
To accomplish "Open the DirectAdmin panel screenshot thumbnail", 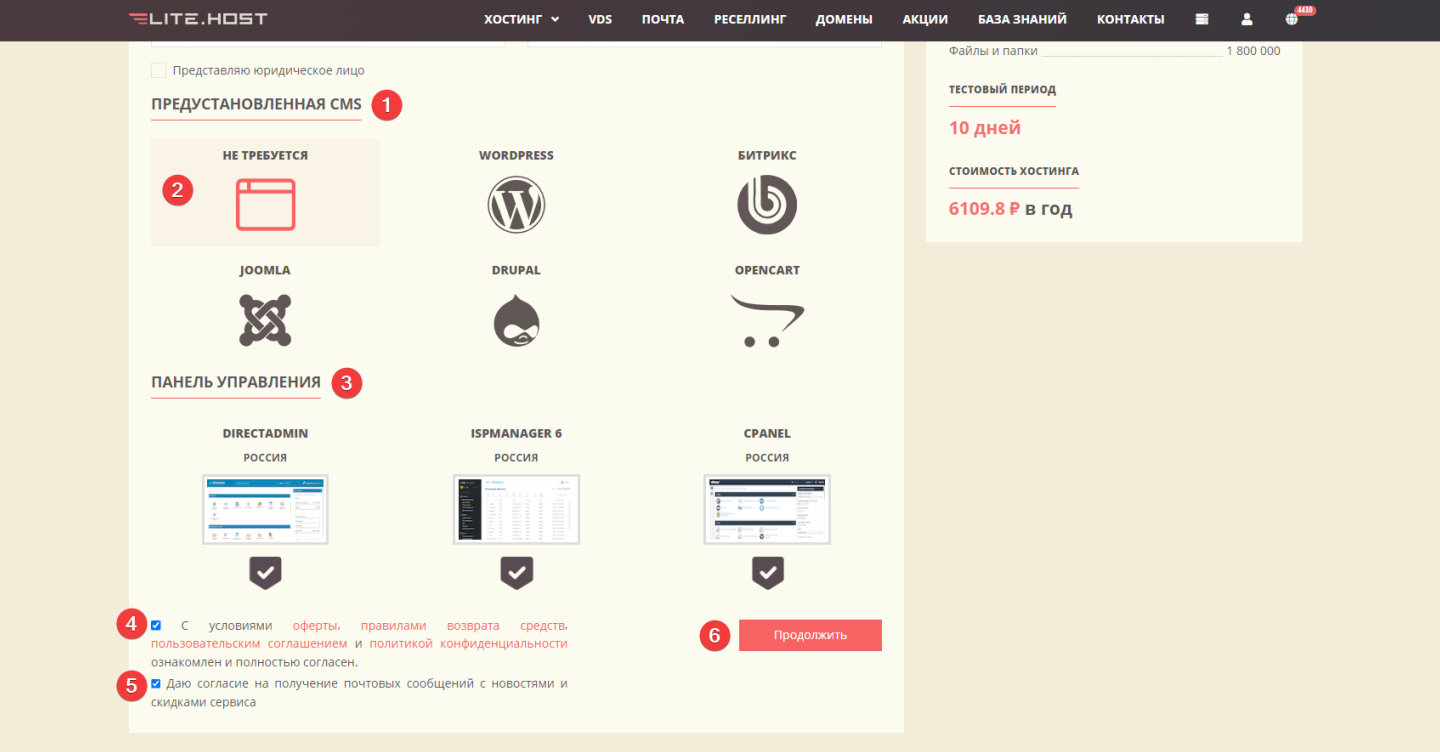I will [265, 509].
